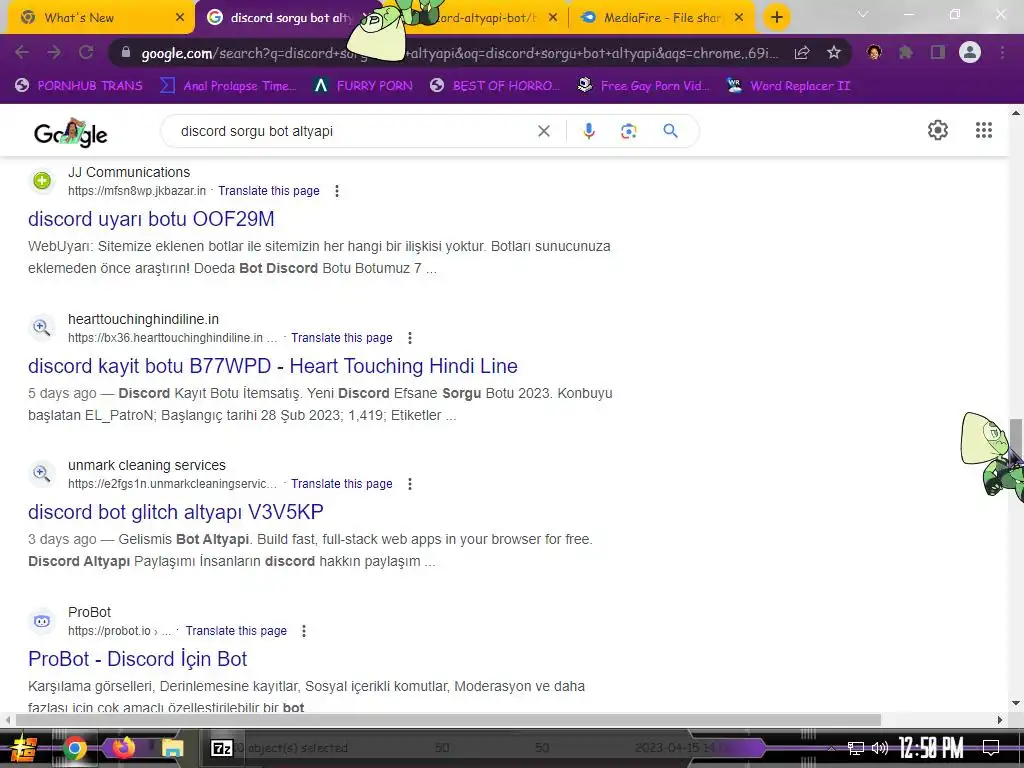
Task: Open the 7-Zip taskbar window
Action: (221, 748)
